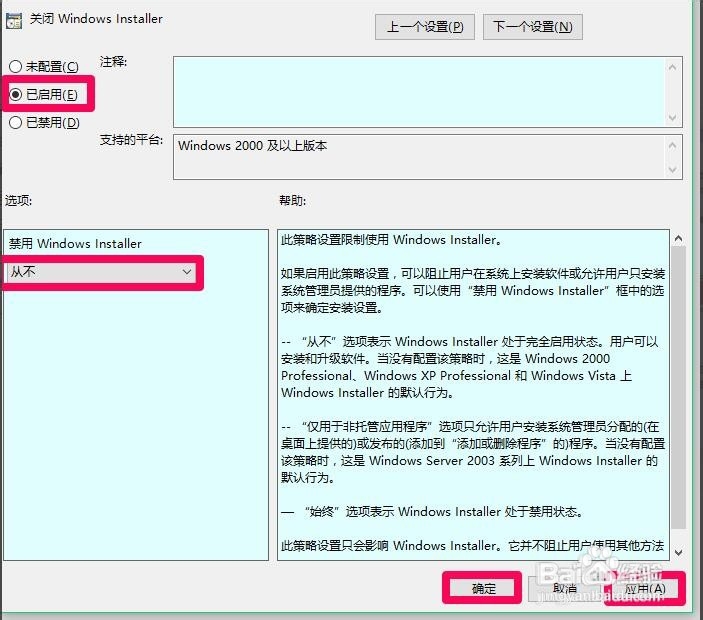Confirm with the 确定 button
This screenshot has width=703, height=620.
(x=482, y=588)
